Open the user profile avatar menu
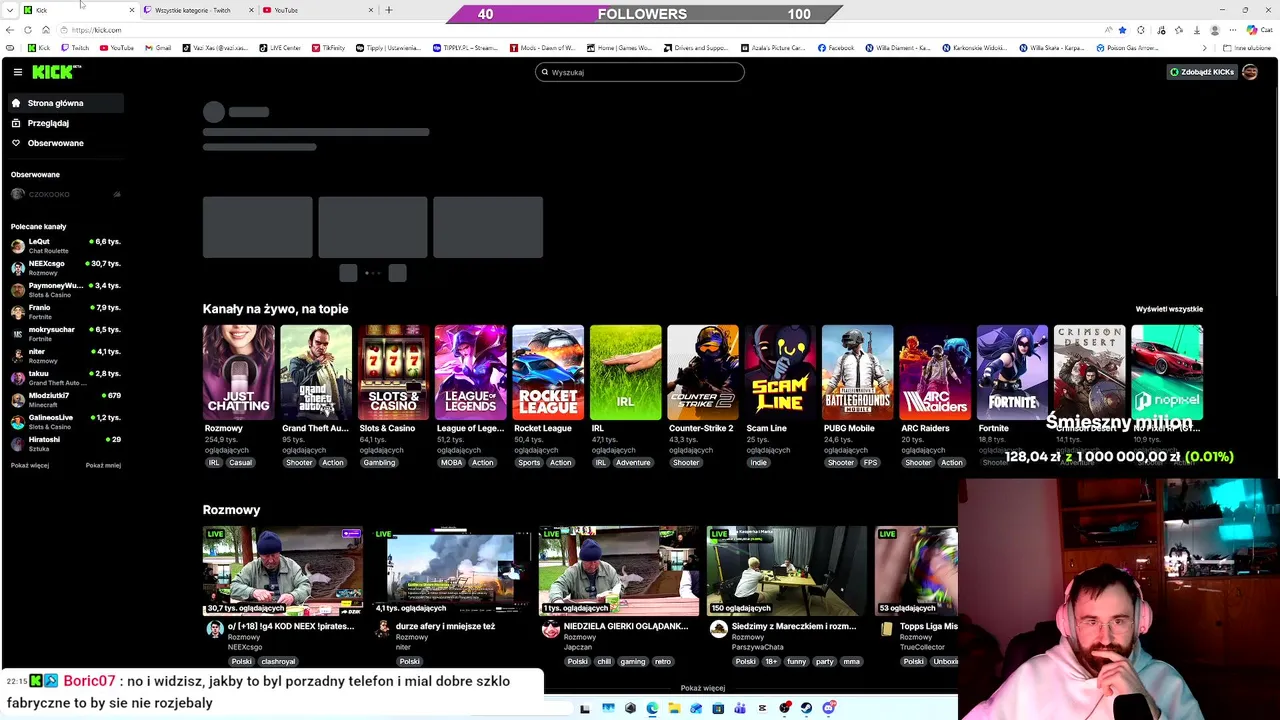This screenshot has height=720, width=1280. point(1250,72)
